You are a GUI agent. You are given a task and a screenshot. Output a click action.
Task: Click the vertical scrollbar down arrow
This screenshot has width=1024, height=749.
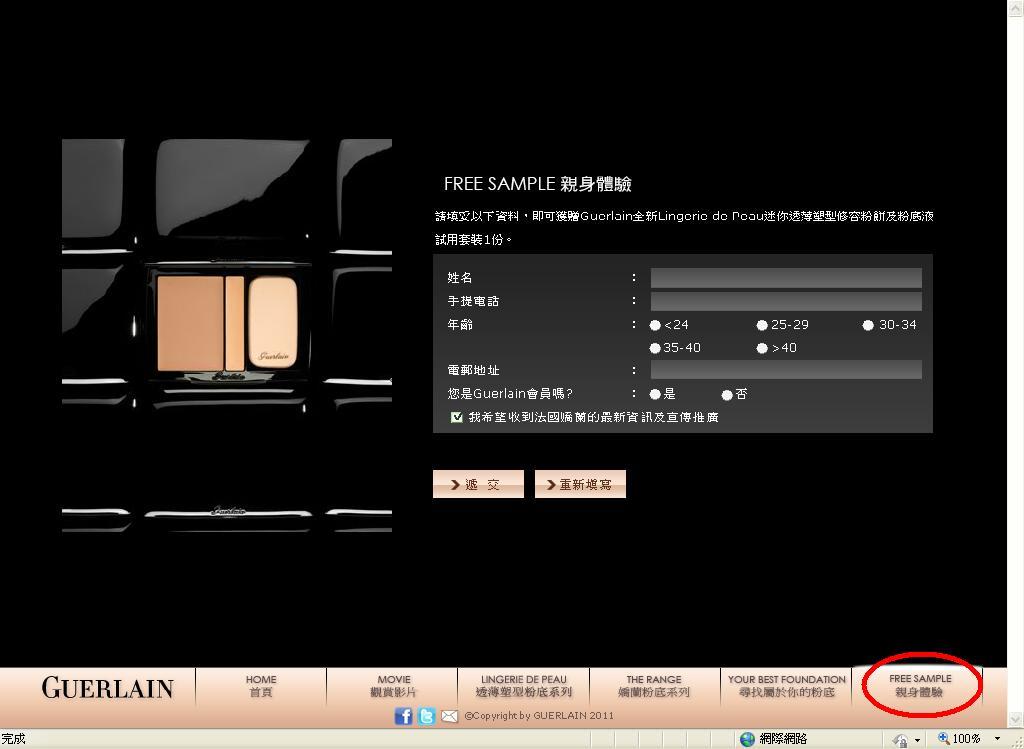[1016, 719]
